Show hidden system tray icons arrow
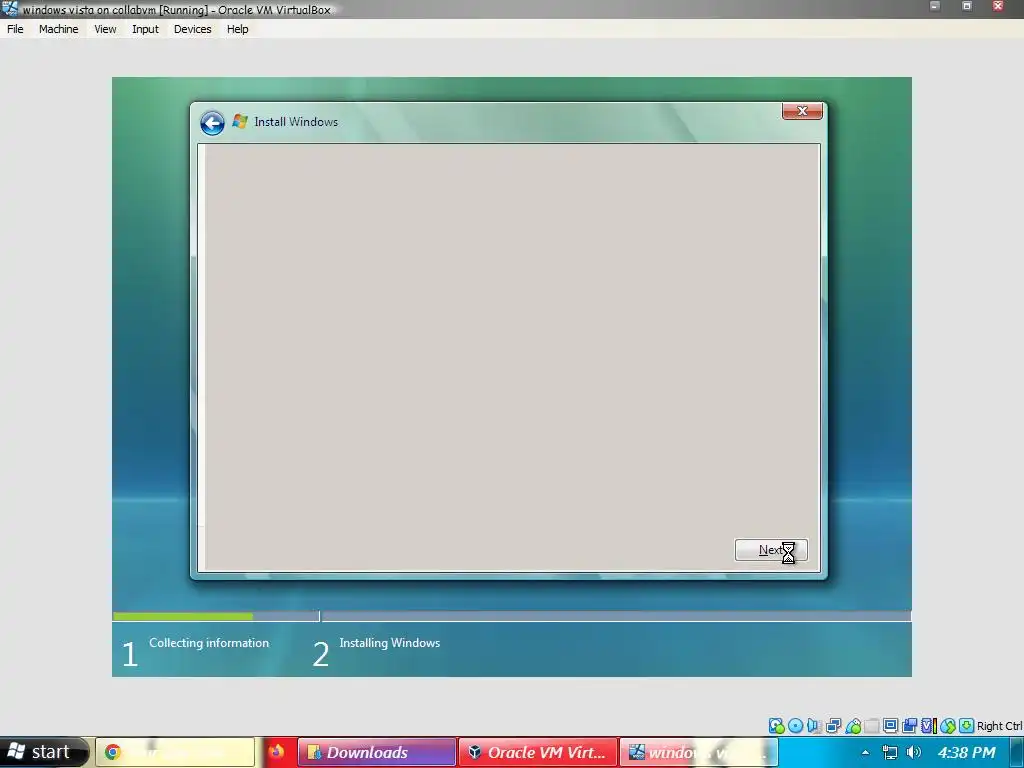The width and height of the screenshot is (1024, 768). tap(865, 753)
